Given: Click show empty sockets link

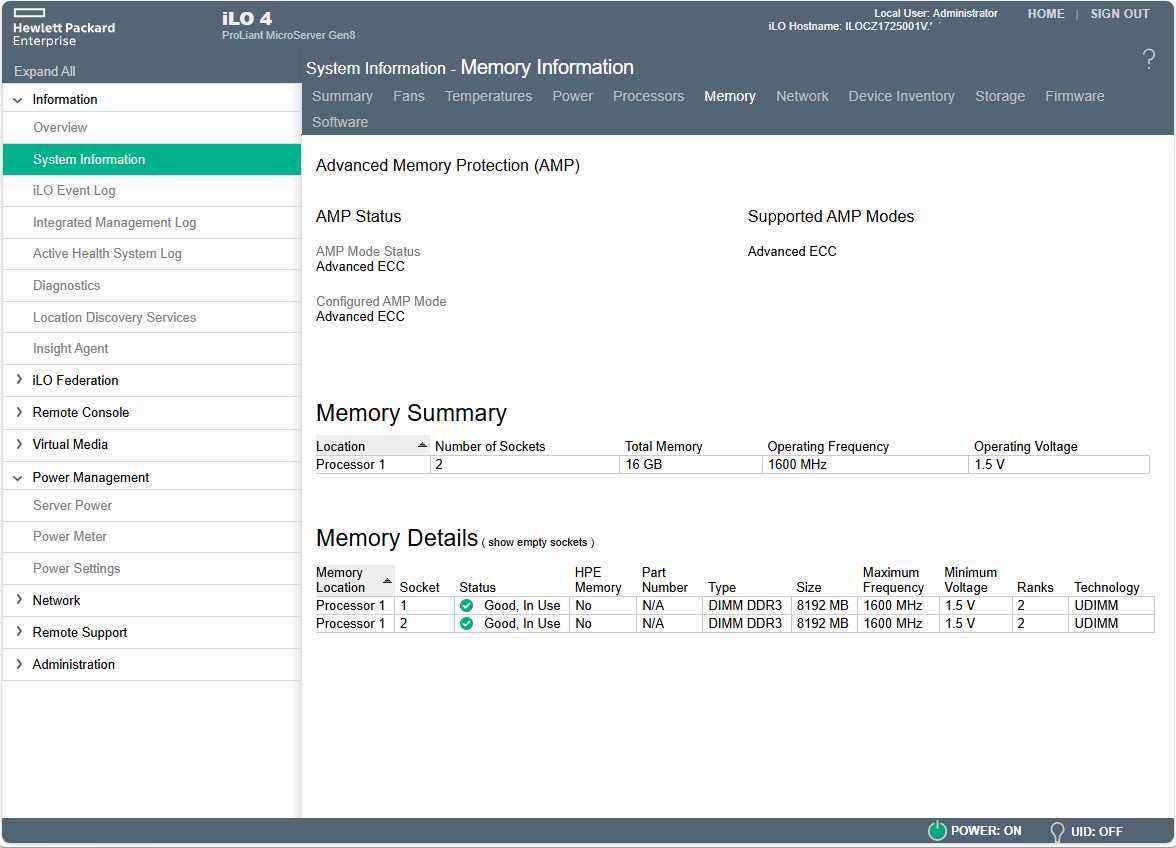Looking at the screenshot, I should [x=537, y=542].
